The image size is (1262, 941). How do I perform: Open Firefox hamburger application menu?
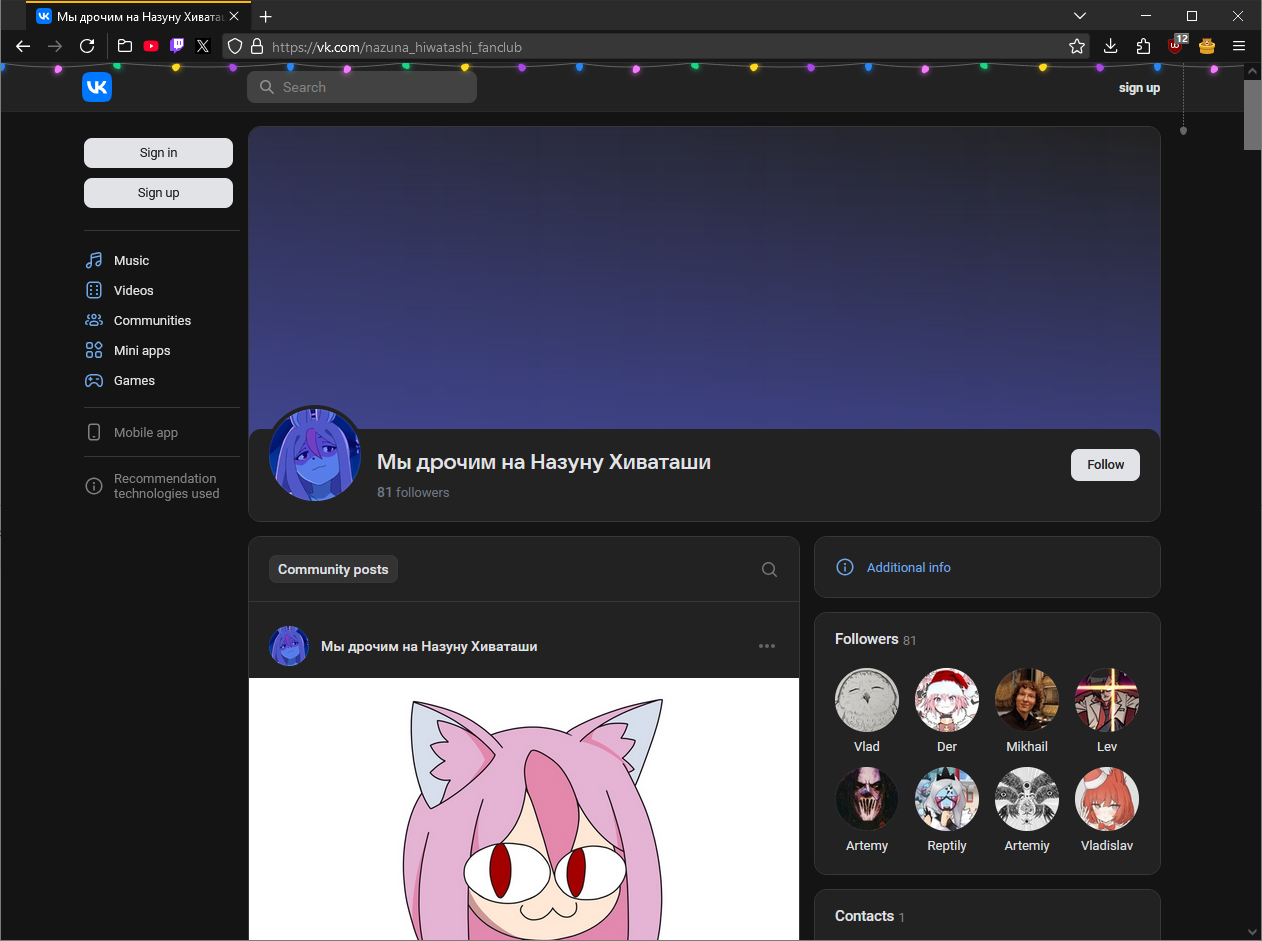coord(1239,46)
